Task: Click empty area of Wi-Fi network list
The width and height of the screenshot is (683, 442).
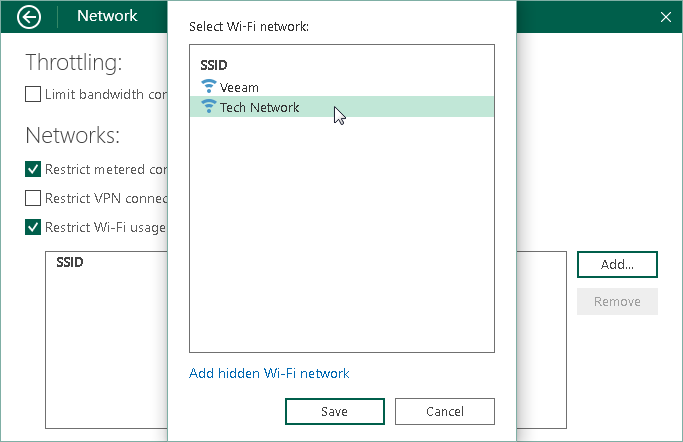Action: point(341,240)
